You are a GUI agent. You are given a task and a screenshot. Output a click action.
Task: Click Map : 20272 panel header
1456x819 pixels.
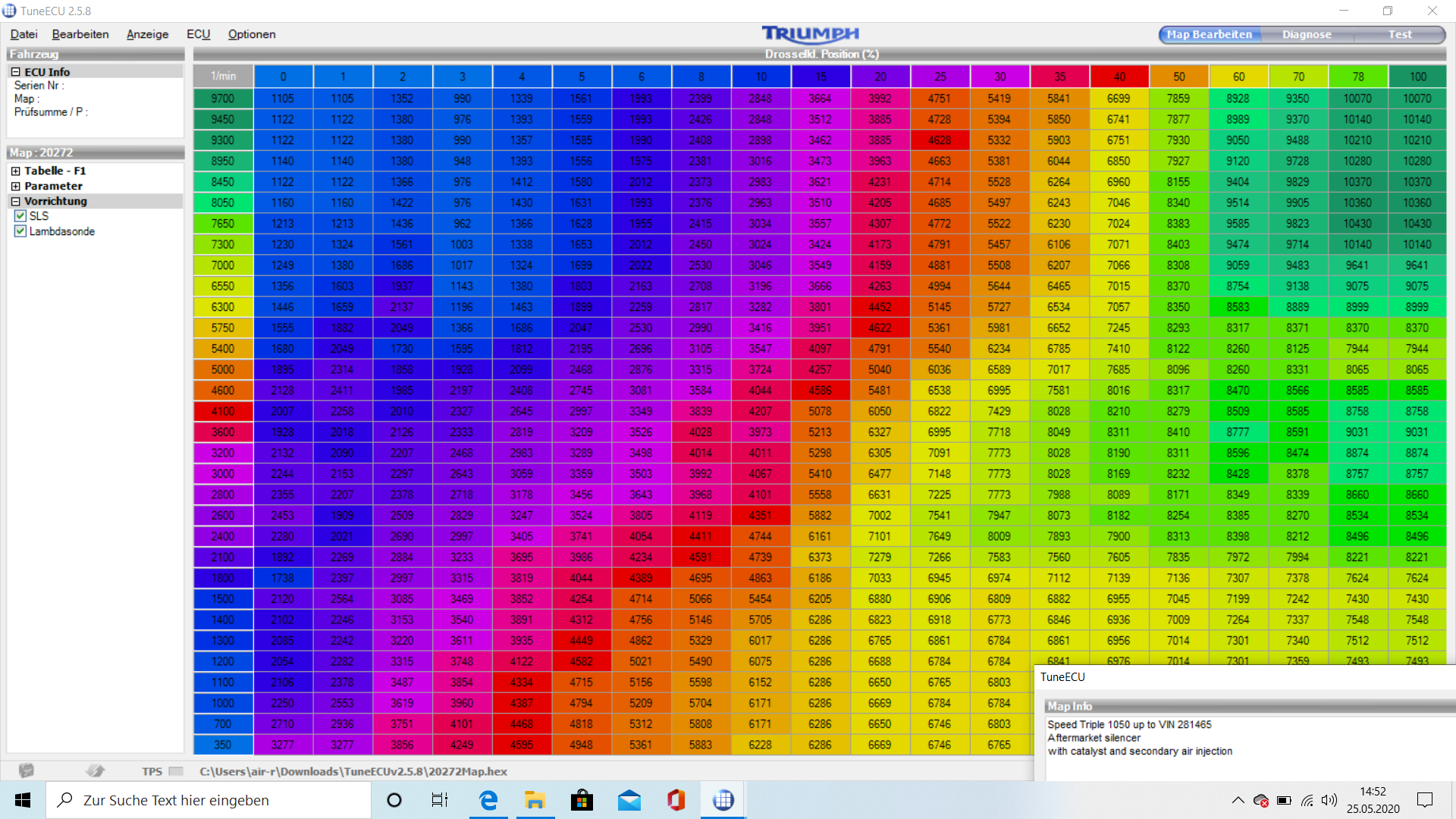(96, 152)
